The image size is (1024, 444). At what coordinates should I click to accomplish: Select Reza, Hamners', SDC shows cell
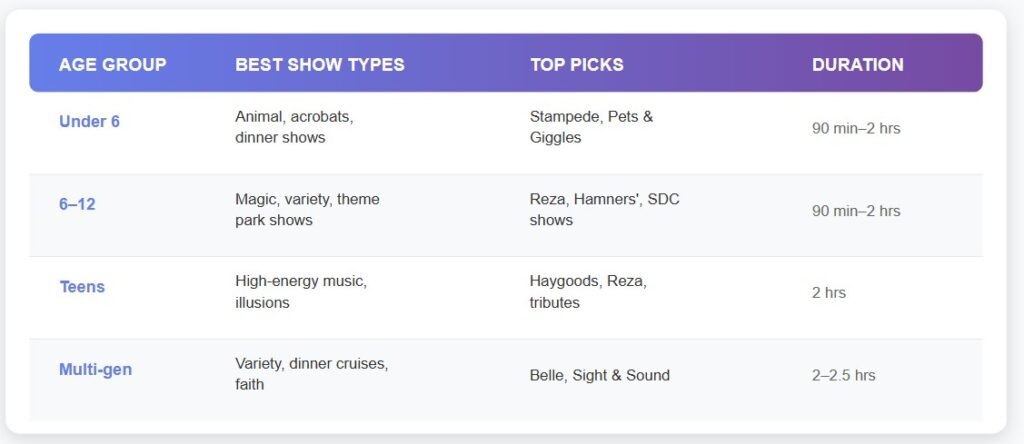pos(604,209)
